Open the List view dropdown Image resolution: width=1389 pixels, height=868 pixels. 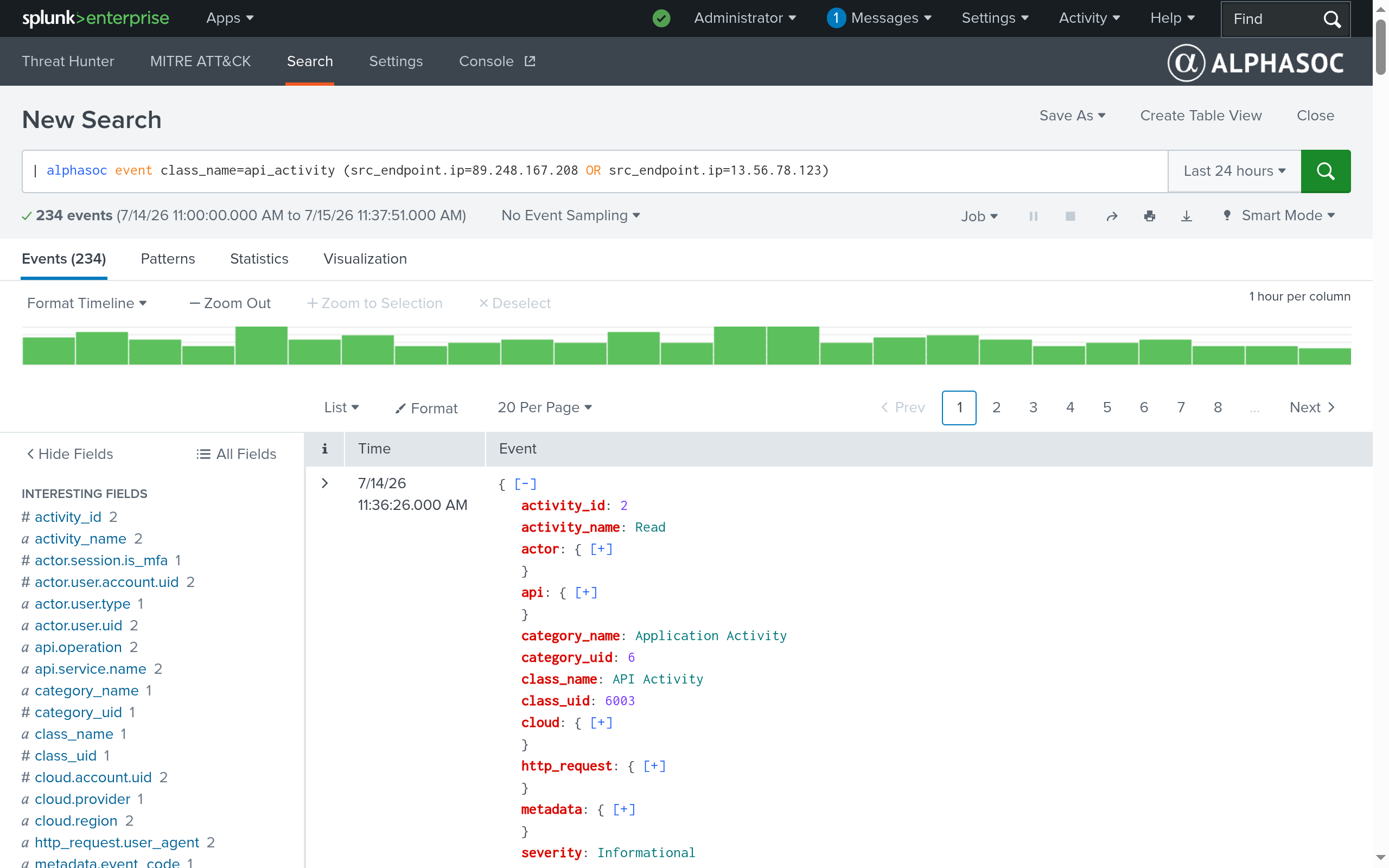click(x=341, y=407)
